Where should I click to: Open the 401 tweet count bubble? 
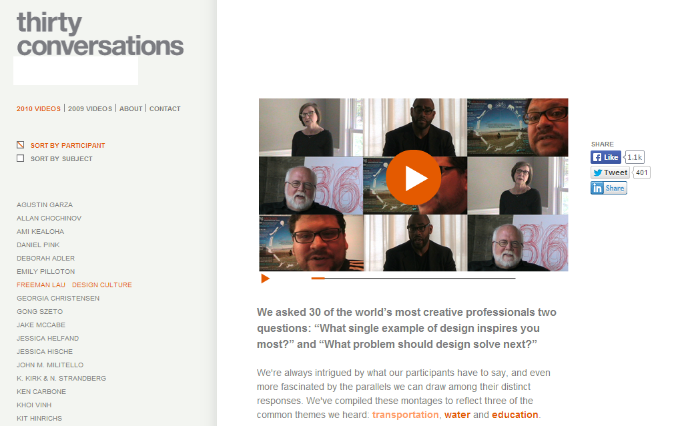pyautogui.click(x=641, y=173)
